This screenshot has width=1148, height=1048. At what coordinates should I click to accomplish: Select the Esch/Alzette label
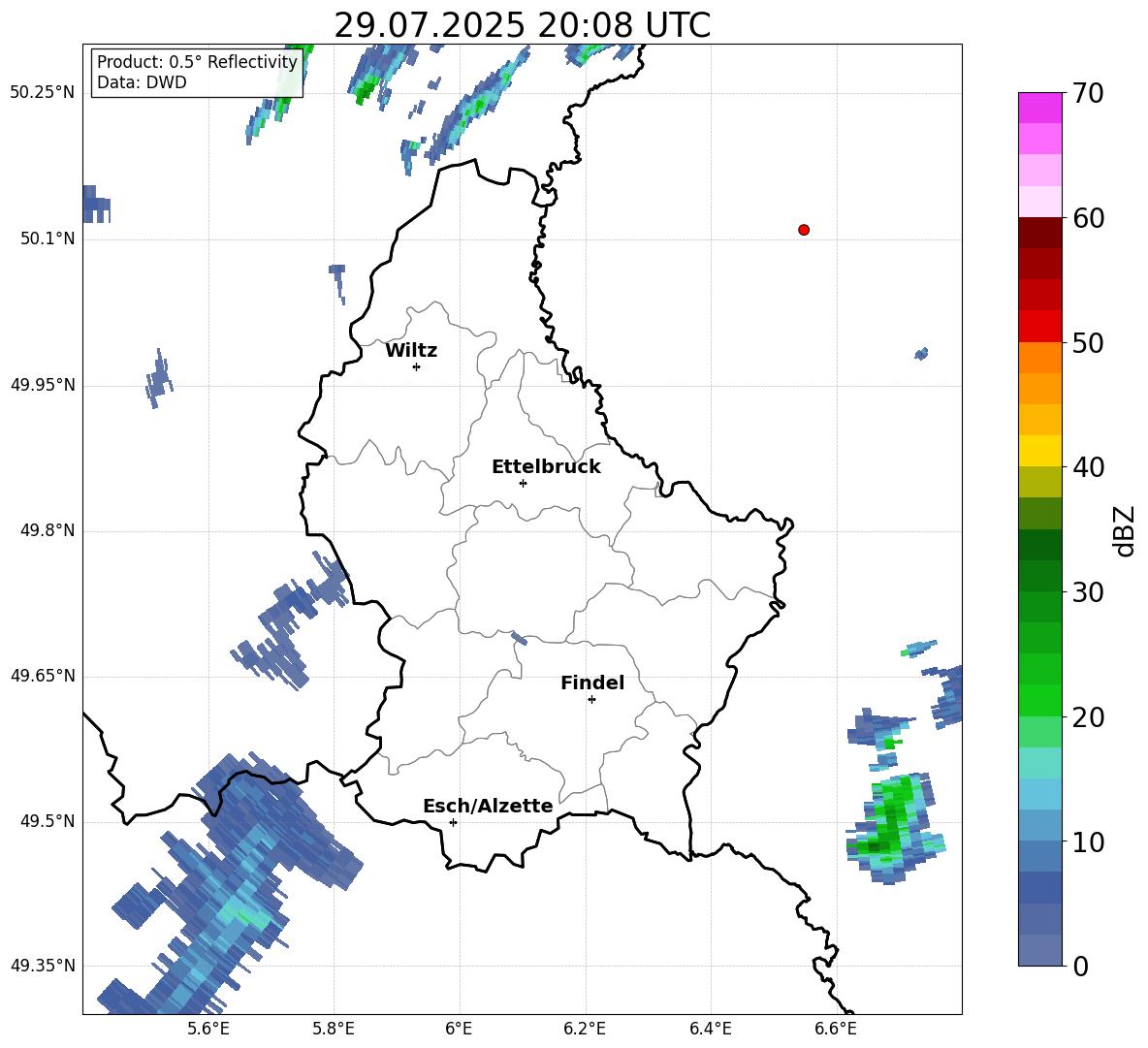[488, 806]
